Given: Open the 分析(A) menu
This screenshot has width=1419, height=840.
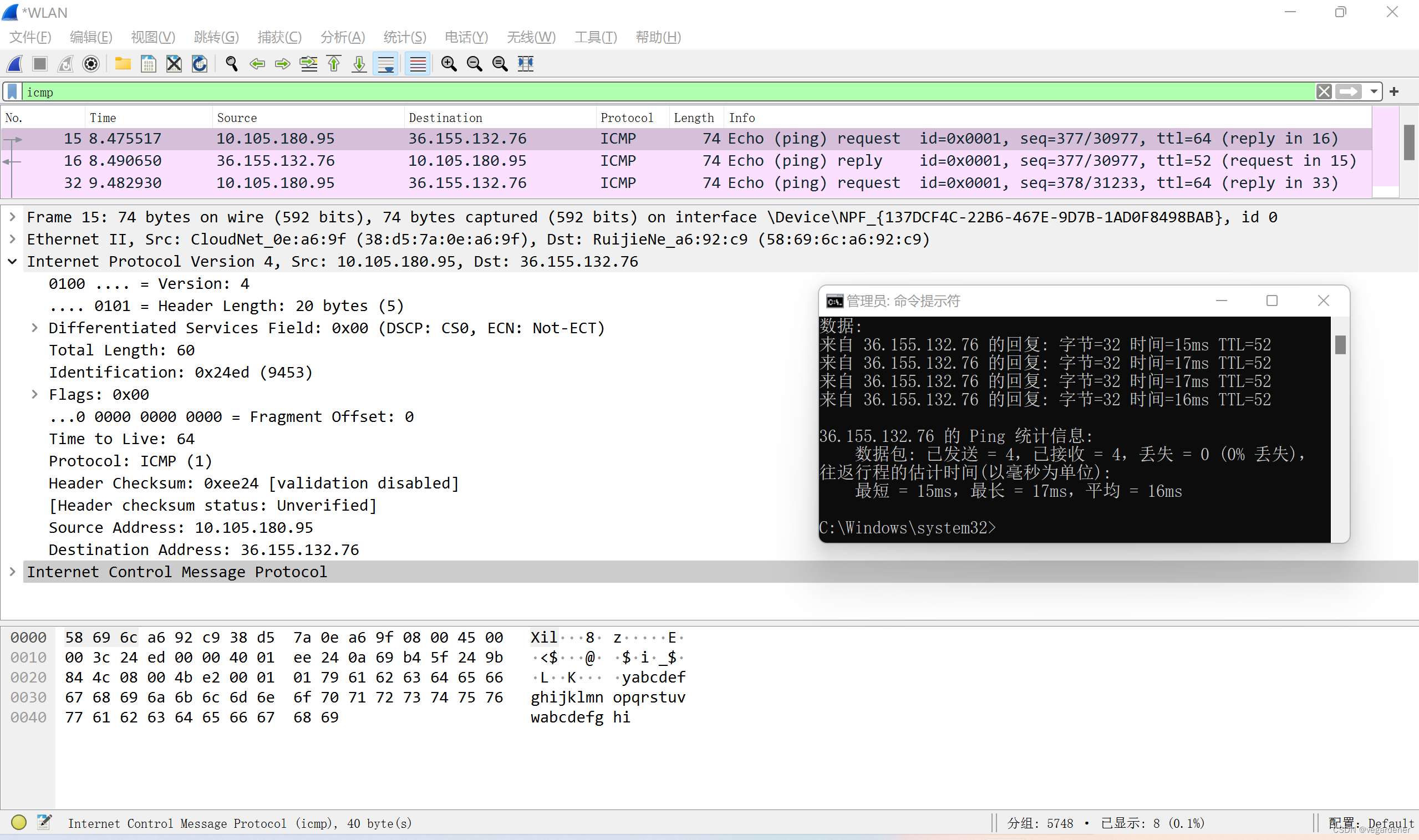Looking at the screenshot, I should pyautogui.click(x=343, y=37).
